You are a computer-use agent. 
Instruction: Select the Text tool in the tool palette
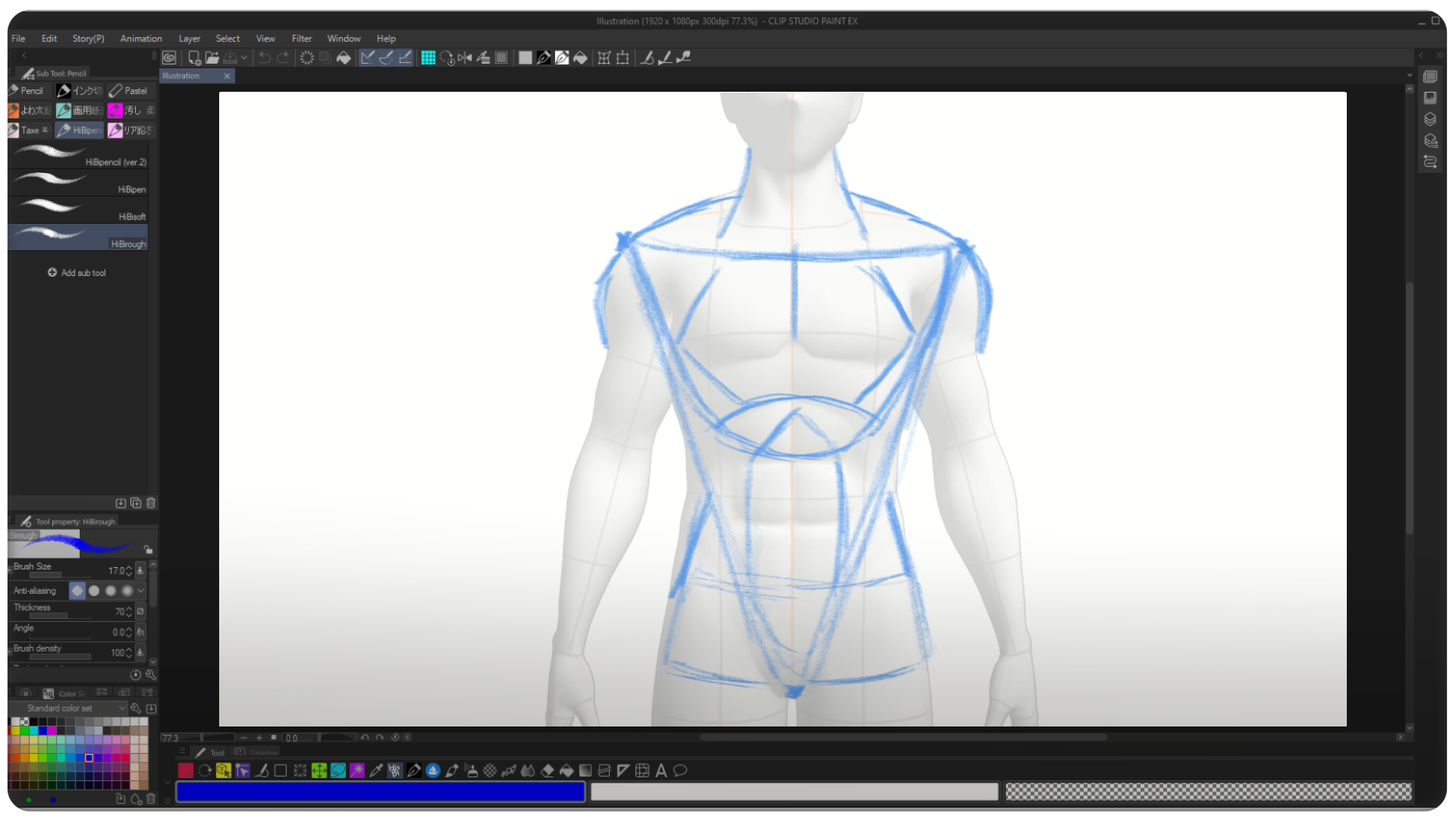point(661,770)
